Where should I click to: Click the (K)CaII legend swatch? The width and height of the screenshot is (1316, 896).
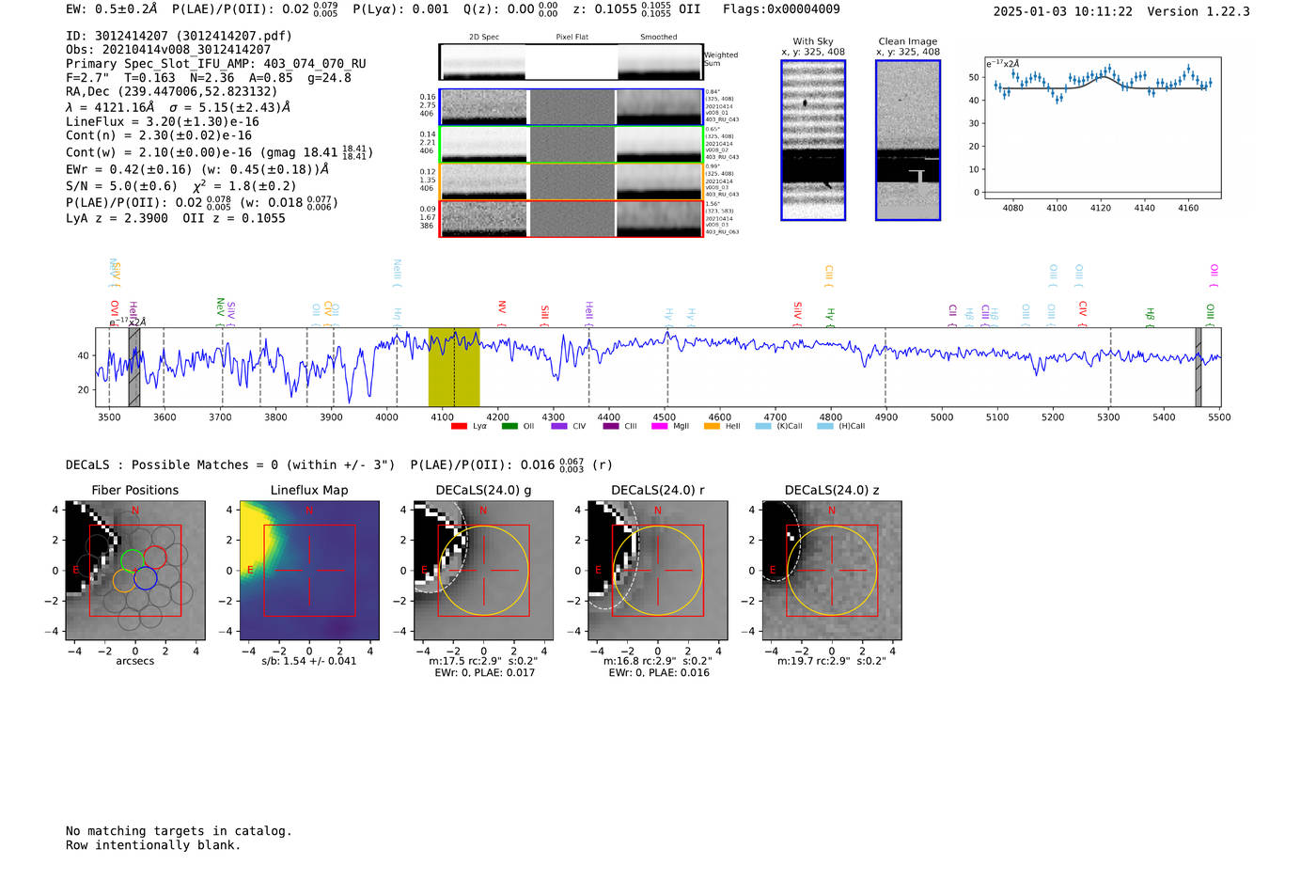763,426
